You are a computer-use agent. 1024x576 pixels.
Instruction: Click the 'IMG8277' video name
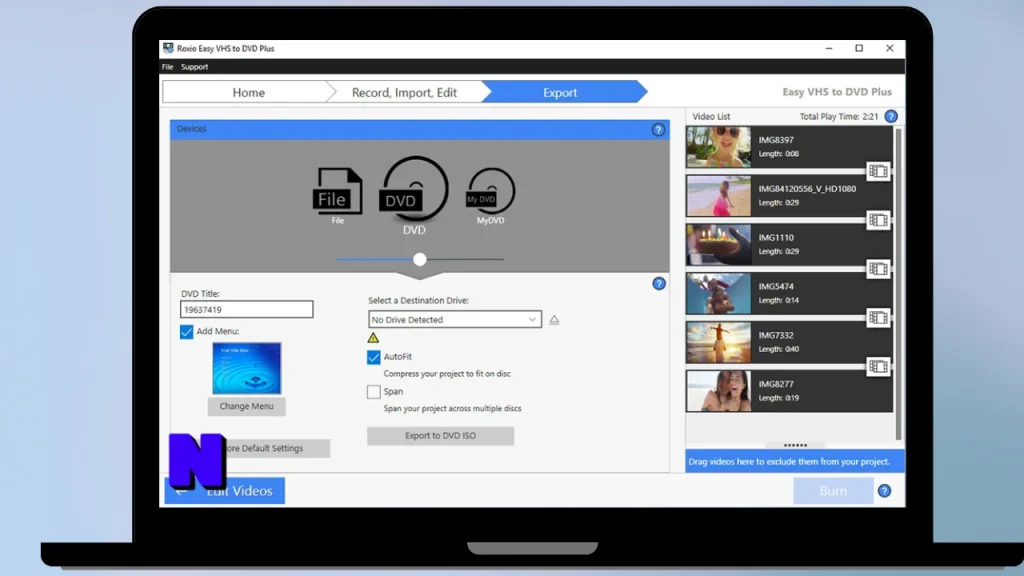point(776,384)
